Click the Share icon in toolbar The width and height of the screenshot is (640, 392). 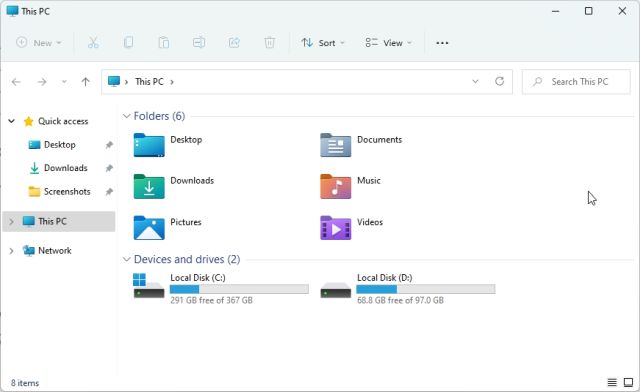(234, 42)
